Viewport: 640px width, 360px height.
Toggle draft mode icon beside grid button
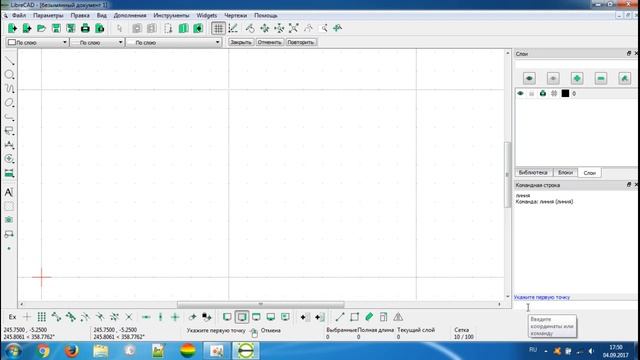tap(233, 28)
